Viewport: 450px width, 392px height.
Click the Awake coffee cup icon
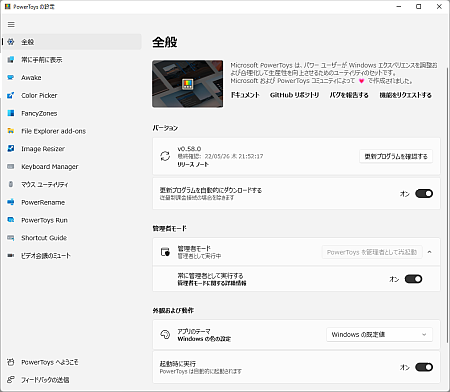click(x=11, y=77)
